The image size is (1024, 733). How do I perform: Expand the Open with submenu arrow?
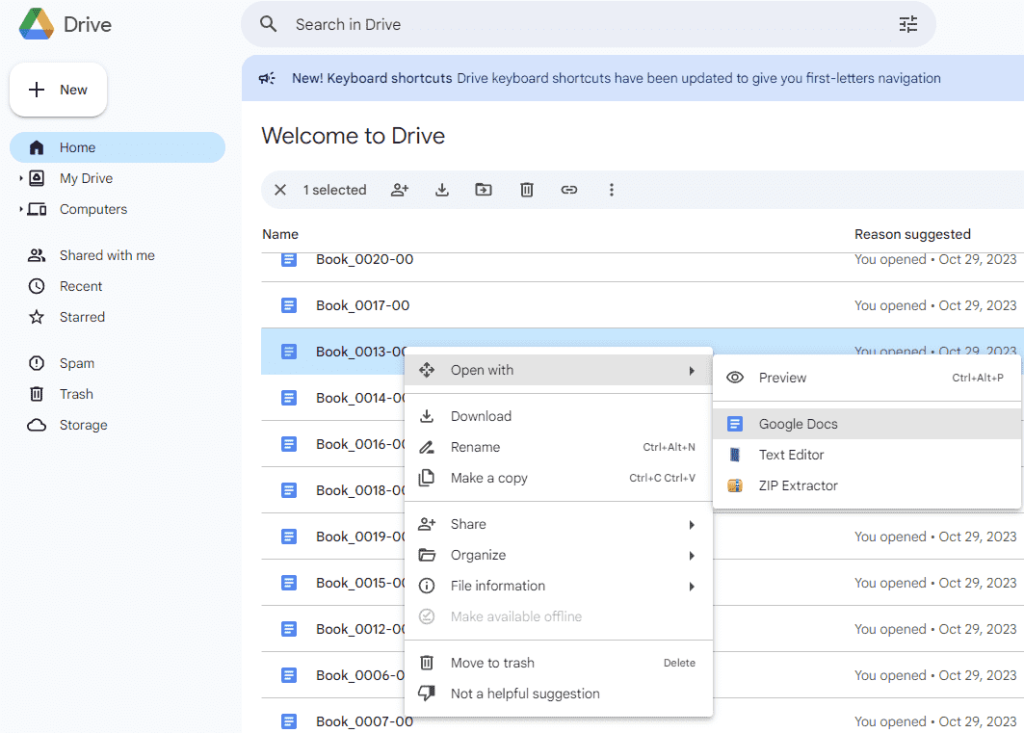coord(692,371)
